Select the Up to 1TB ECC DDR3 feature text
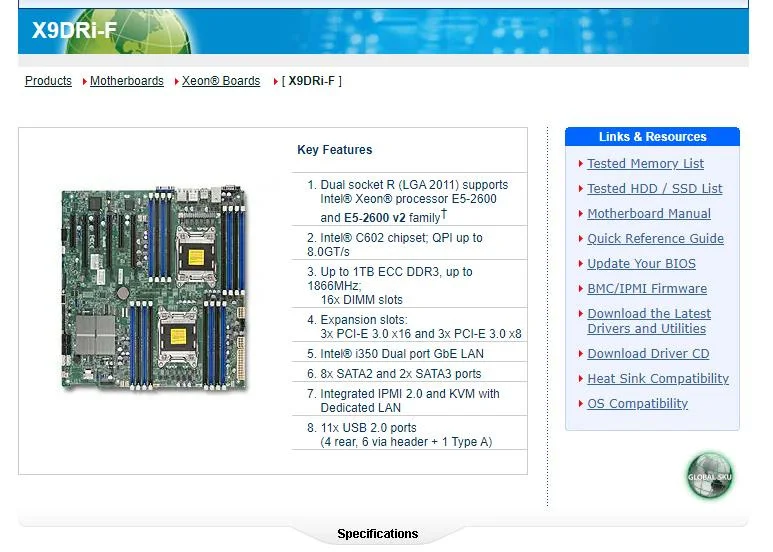This screenshot has width=773, height=552. (x=389, y=285)
